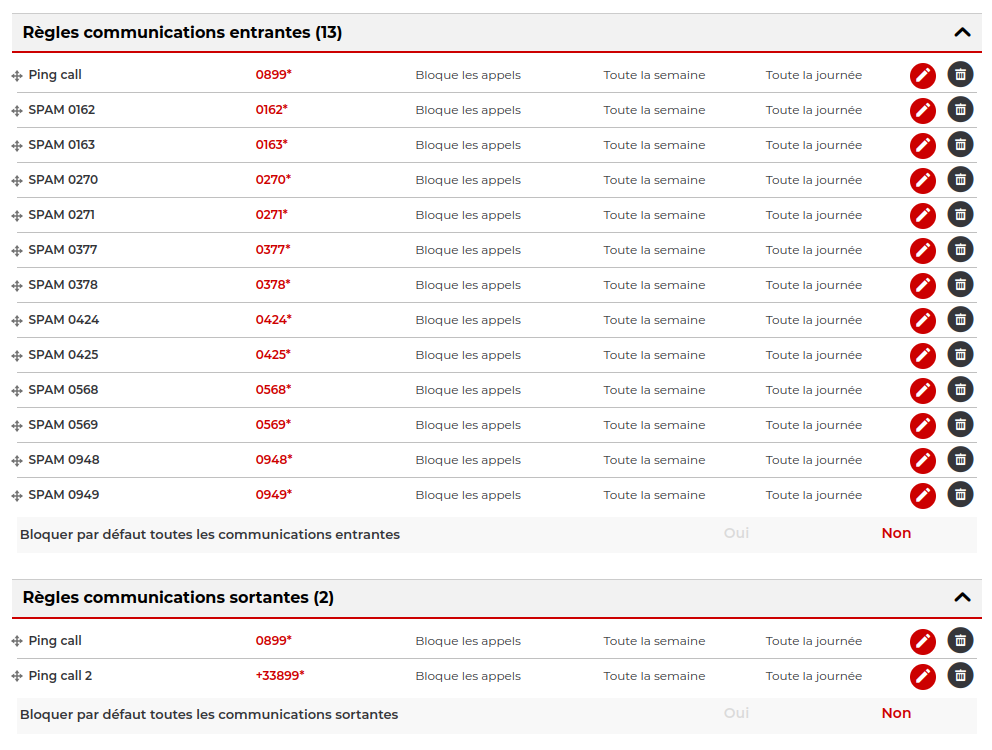Screen dimensions: 992x750
Task: Enable default blocking of incoming communications with Oui
Action: coord(736,534)
